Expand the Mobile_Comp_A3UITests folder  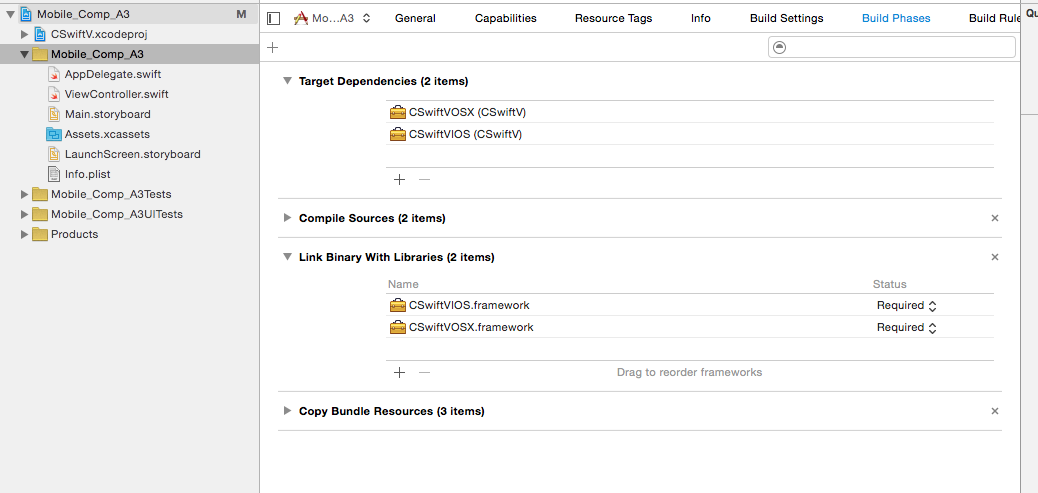[24, 214]
